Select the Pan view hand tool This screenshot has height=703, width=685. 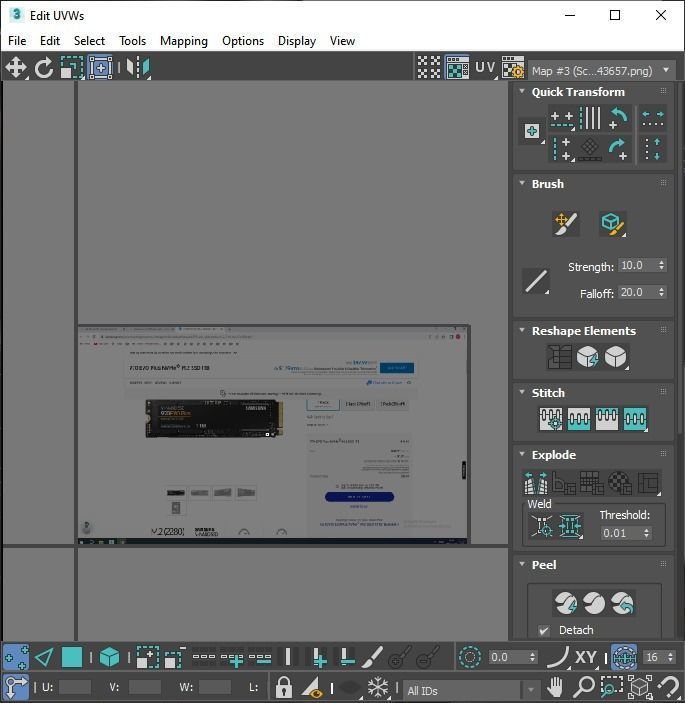[555, 686]
